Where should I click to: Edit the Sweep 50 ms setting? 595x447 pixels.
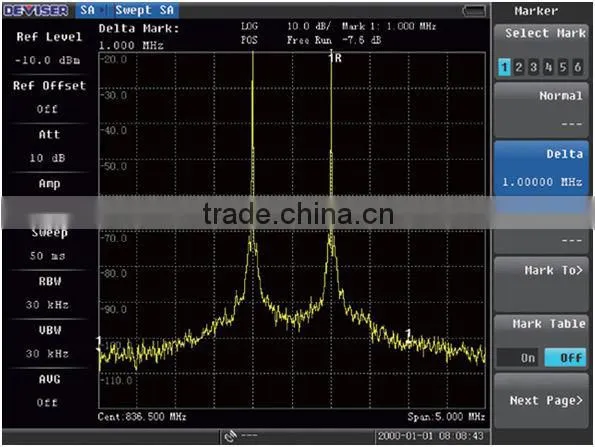point(49,244)
